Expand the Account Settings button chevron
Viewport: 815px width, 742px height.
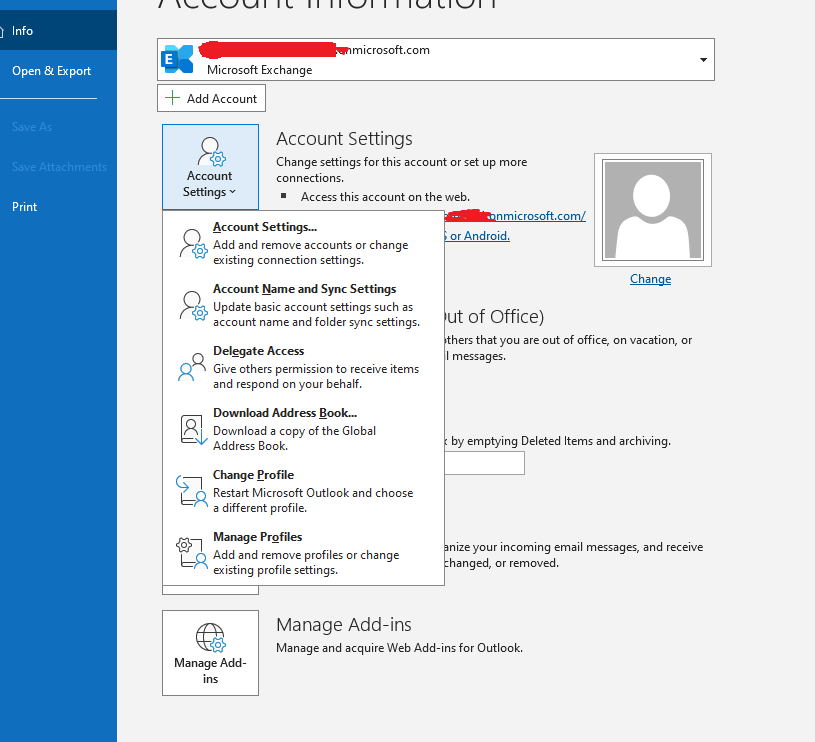pos(232,192)
